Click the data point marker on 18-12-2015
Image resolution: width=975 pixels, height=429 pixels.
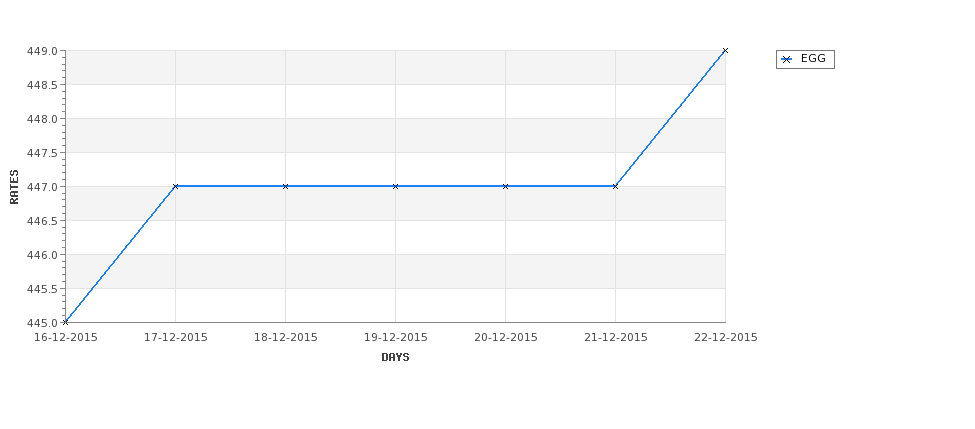click(x=285, y=187)
